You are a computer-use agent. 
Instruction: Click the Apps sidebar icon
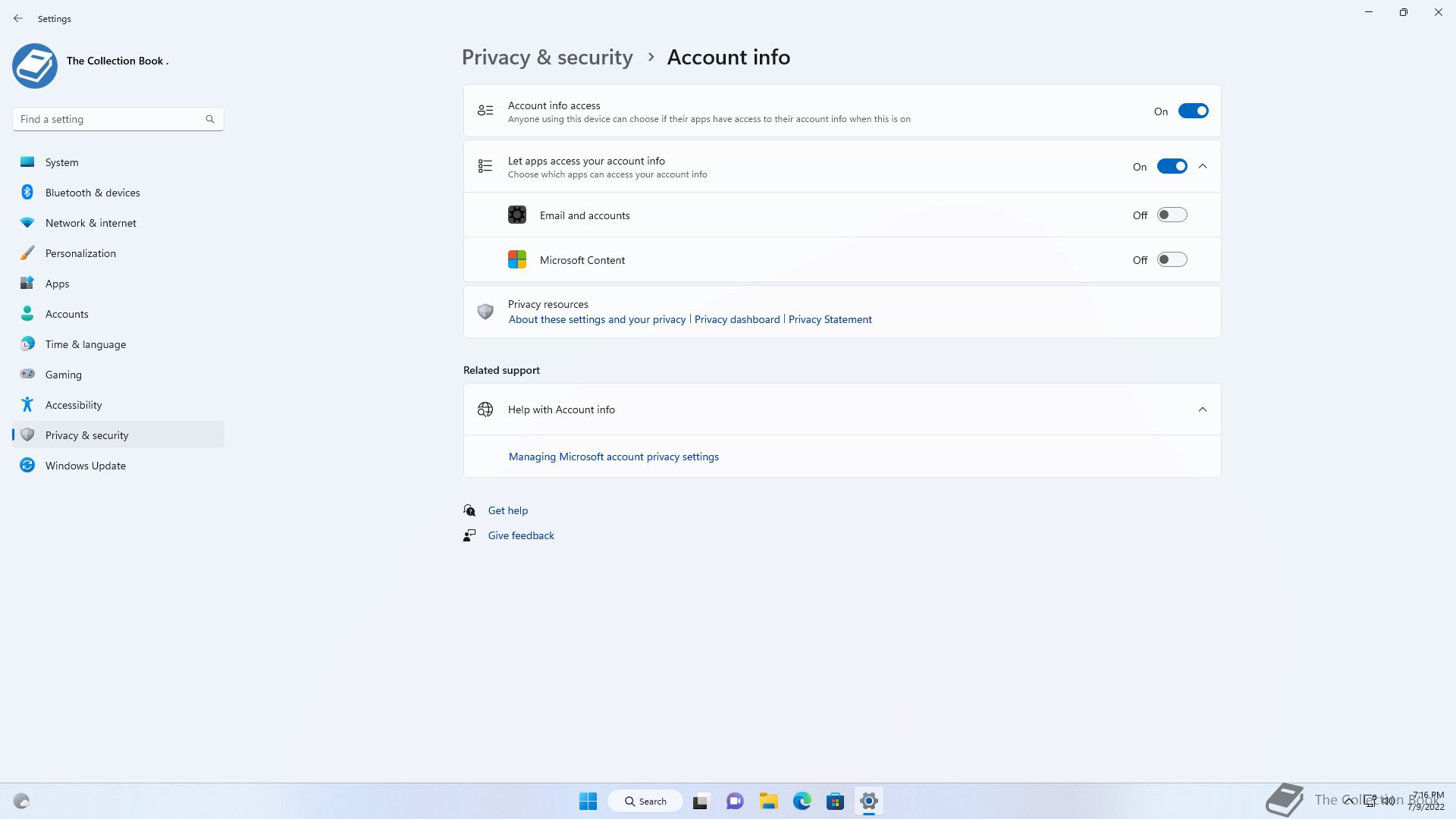coord(27,283)
